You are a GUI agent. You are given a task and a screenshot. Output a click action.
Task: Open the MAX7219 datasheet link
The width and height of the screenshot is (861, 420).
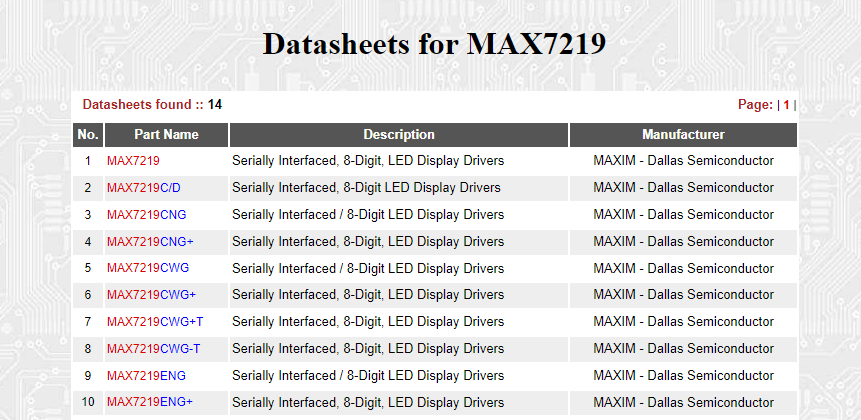pos(133,161)
